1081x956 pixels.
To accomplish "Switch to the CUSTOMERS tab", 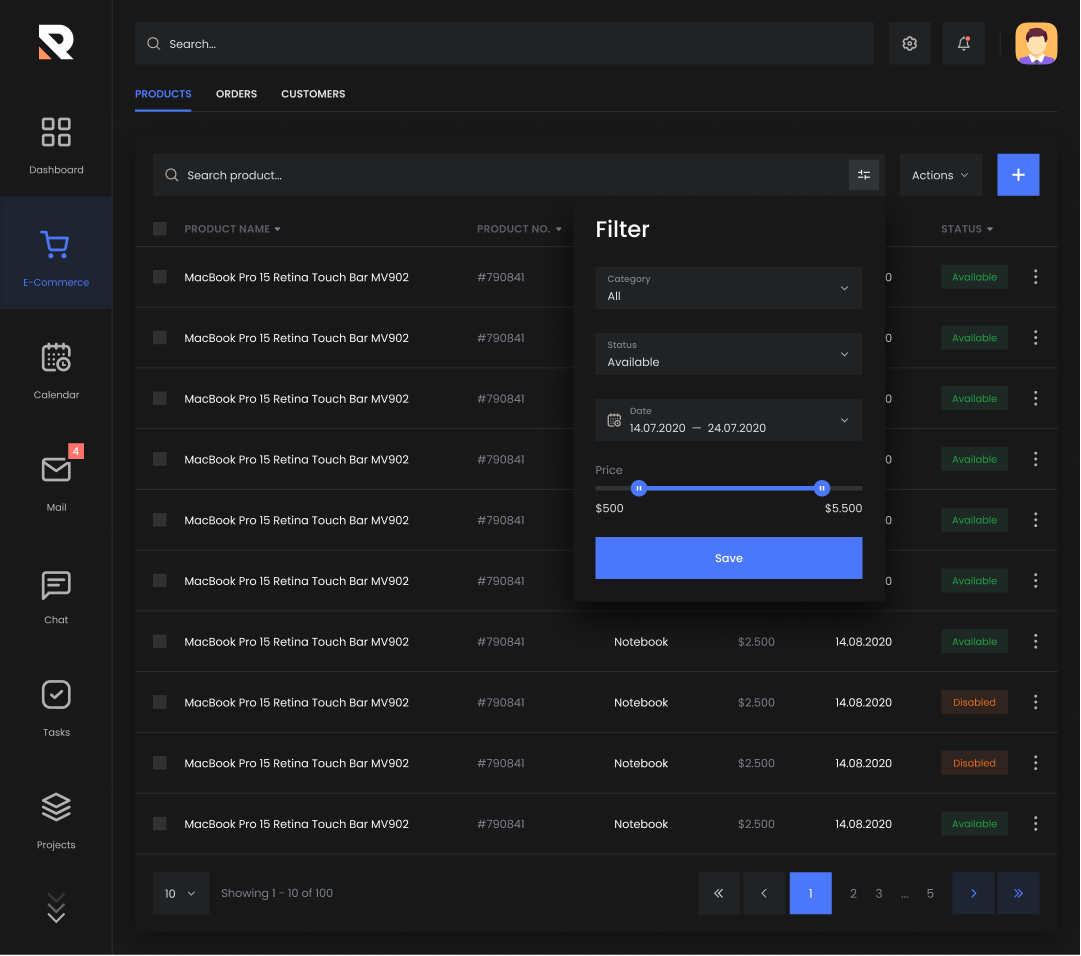I will pos(313,94).
